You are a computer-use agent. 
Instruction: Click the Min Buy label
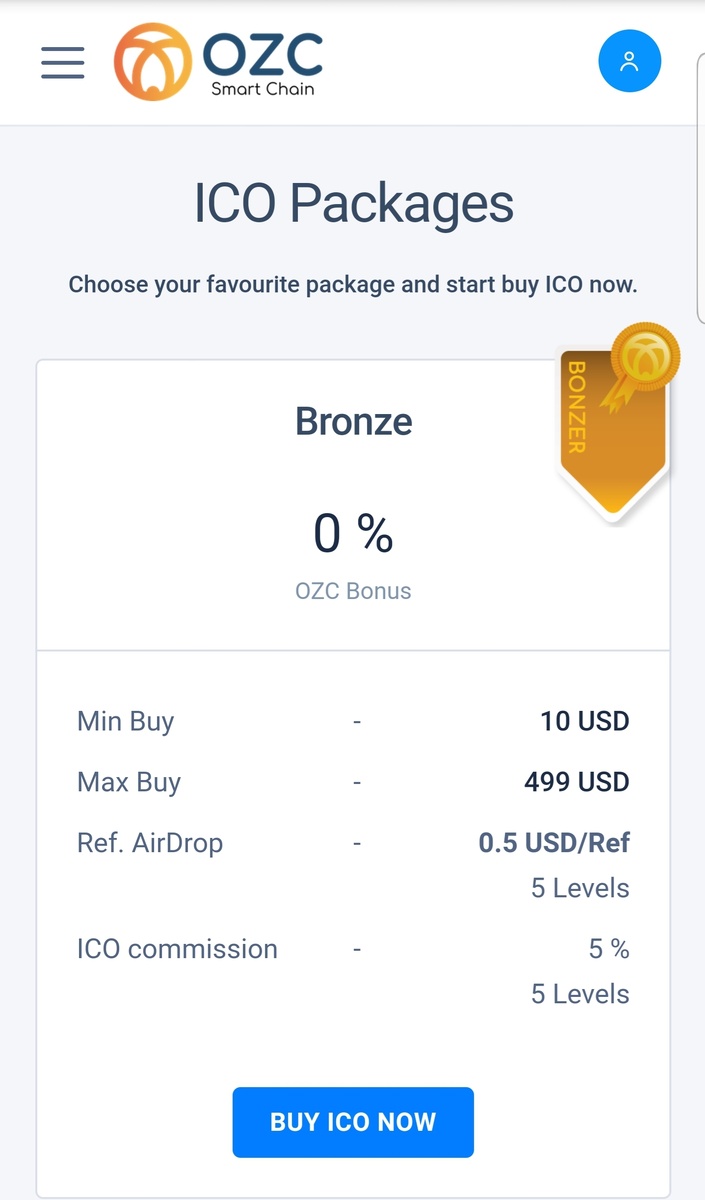125,721
